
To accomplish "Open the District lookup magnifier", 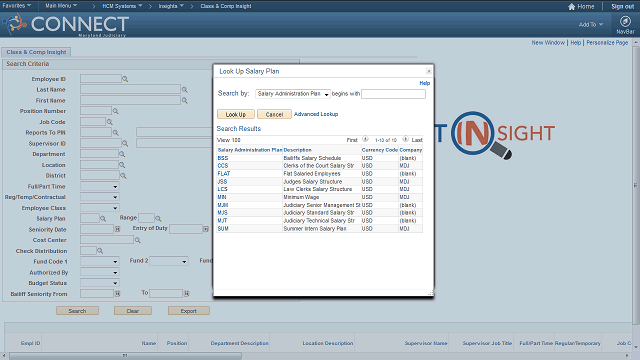I will click(x=123, y=176).
